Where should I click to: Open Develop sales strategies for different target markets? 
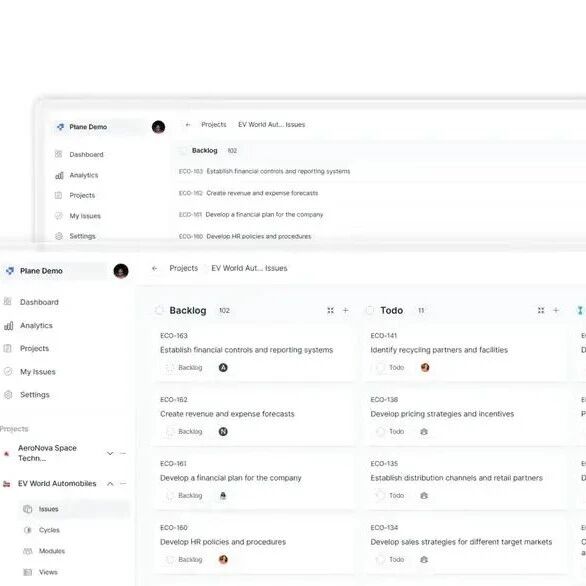pyautogui.click(x=461, y=542)
